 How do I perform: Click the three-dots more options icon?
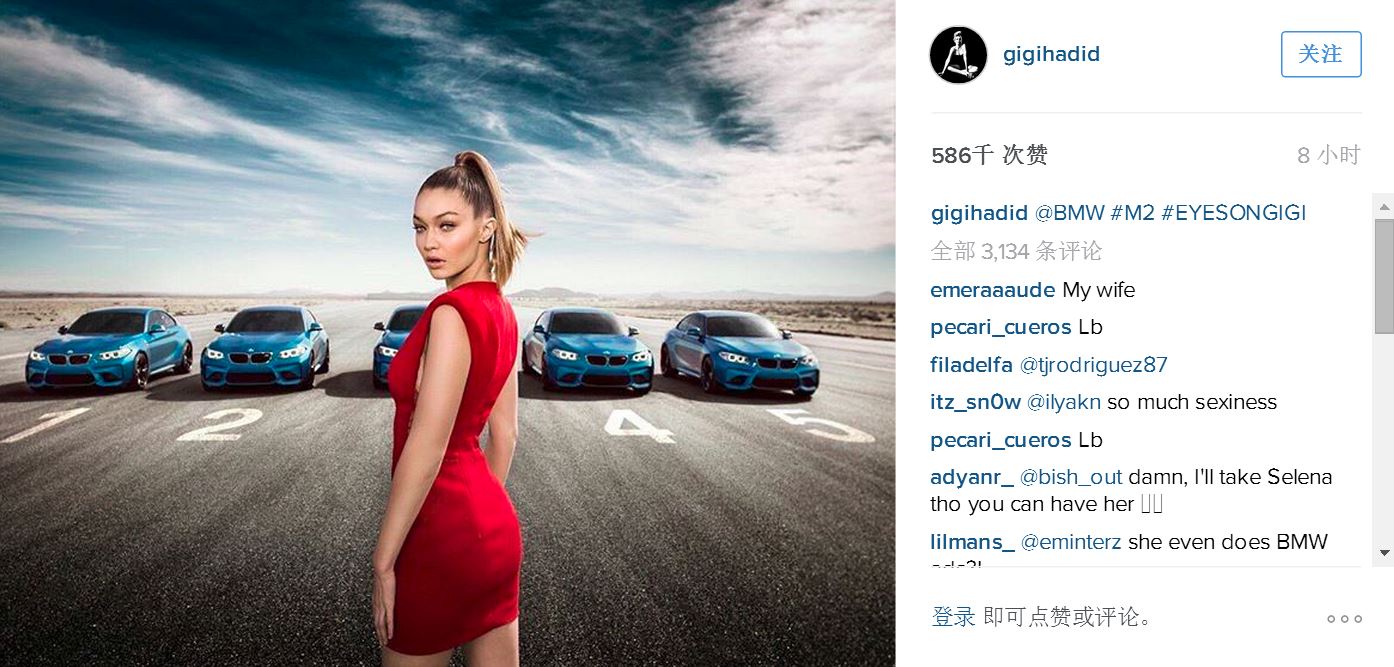1344,619
